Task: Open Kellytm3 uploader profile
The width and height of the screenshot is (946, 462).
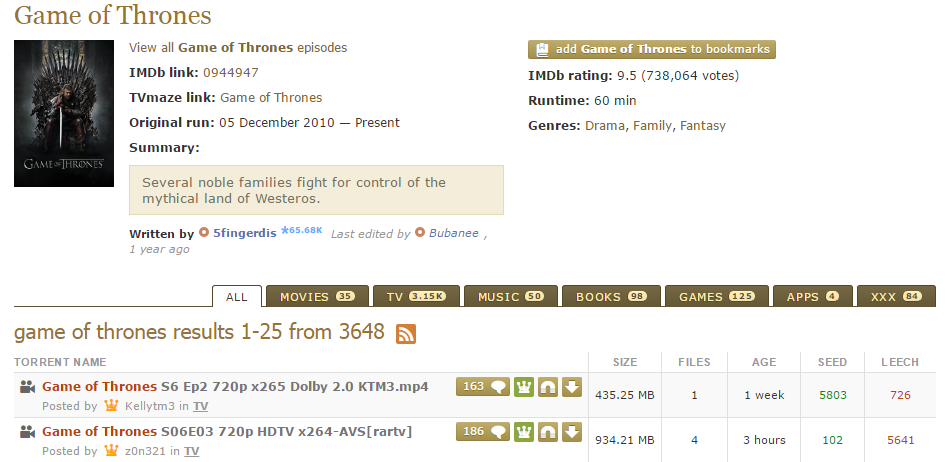Action: pyautogui.click(x=150, y=406)
